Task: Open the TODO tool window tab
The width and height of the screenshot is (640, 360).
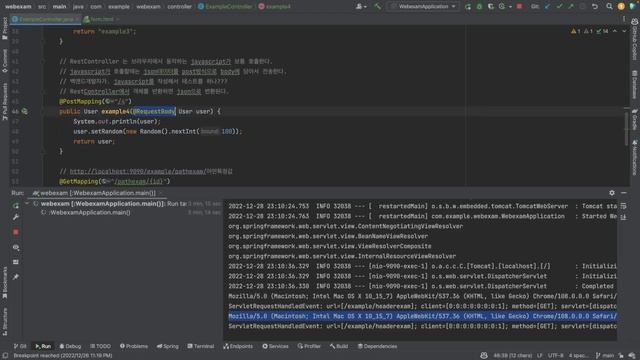Action: (100, 346)
